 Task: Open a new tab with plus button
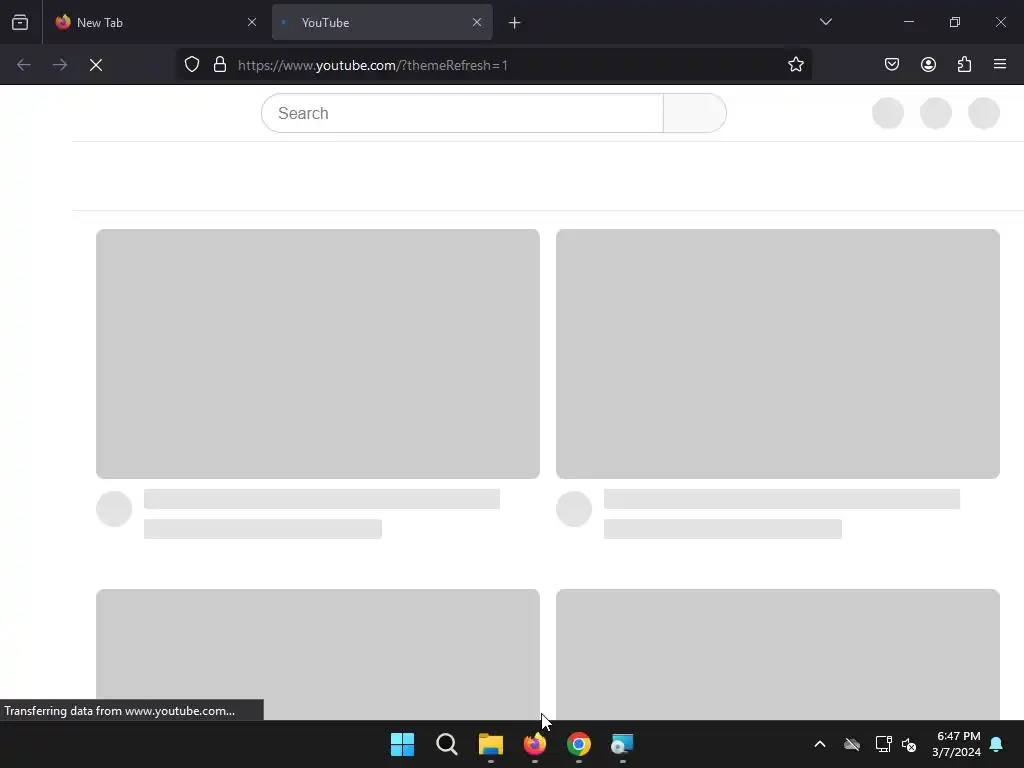click(515, 23)
